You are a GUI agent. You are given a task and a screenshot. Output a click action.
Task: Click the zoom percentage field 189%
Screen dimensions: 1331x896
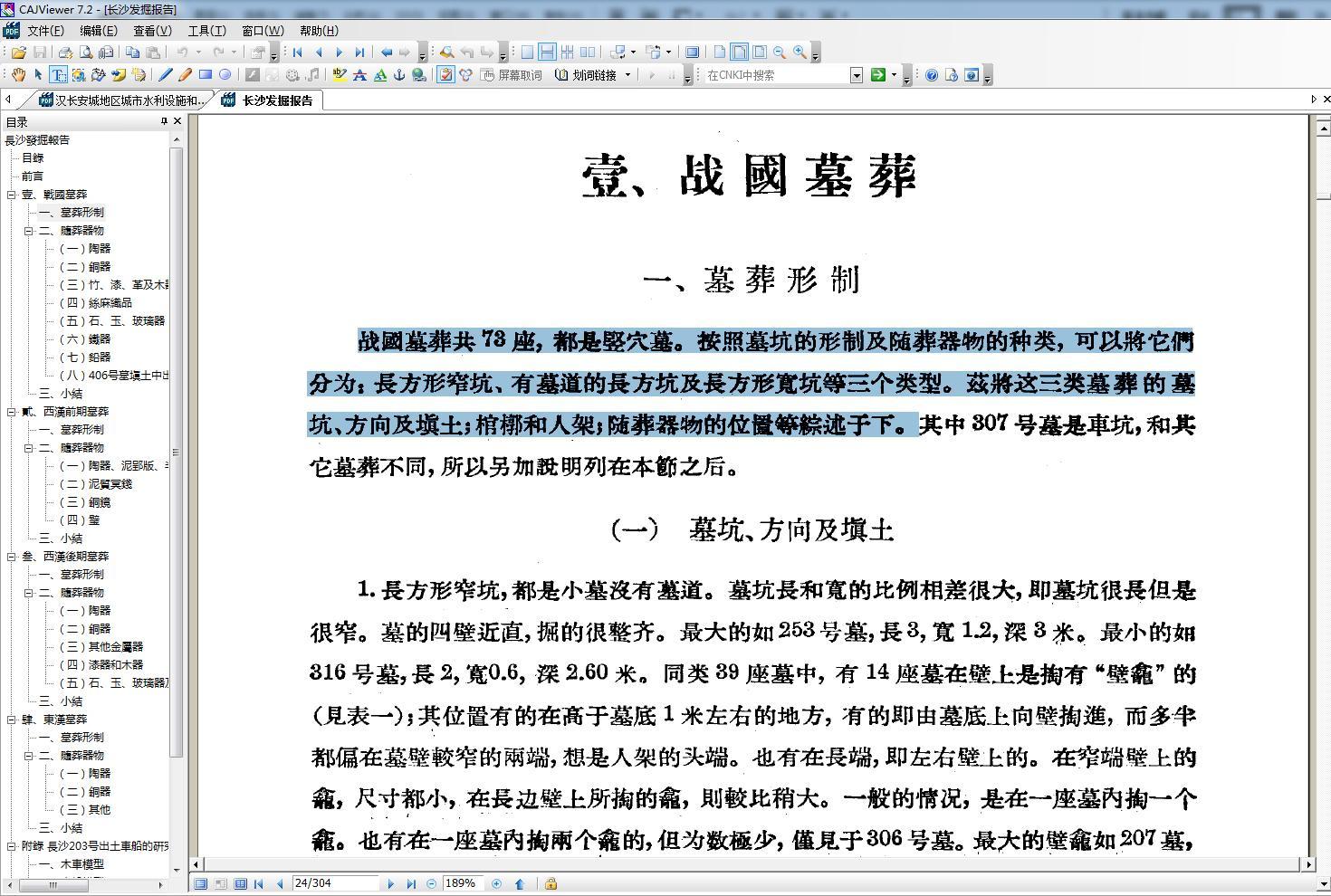click(x=463, y=883)
